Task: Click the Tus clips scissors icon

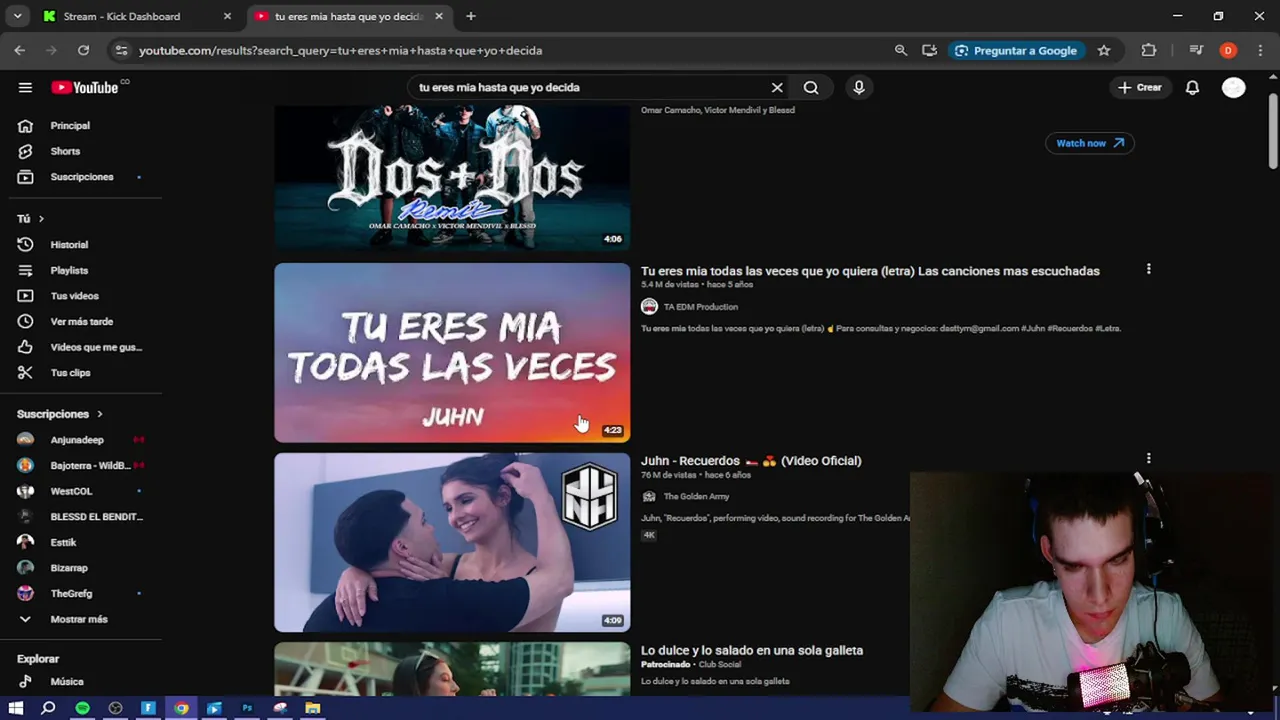Action: [25, 372]
